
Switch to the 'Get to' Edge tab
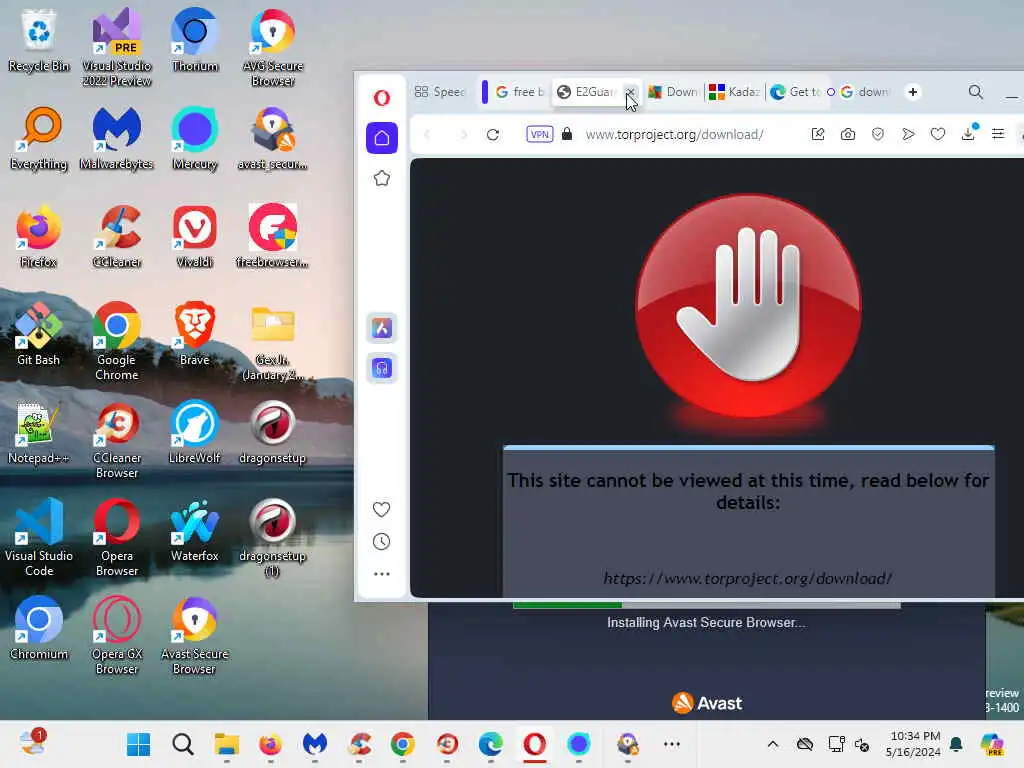pos(795,92)
